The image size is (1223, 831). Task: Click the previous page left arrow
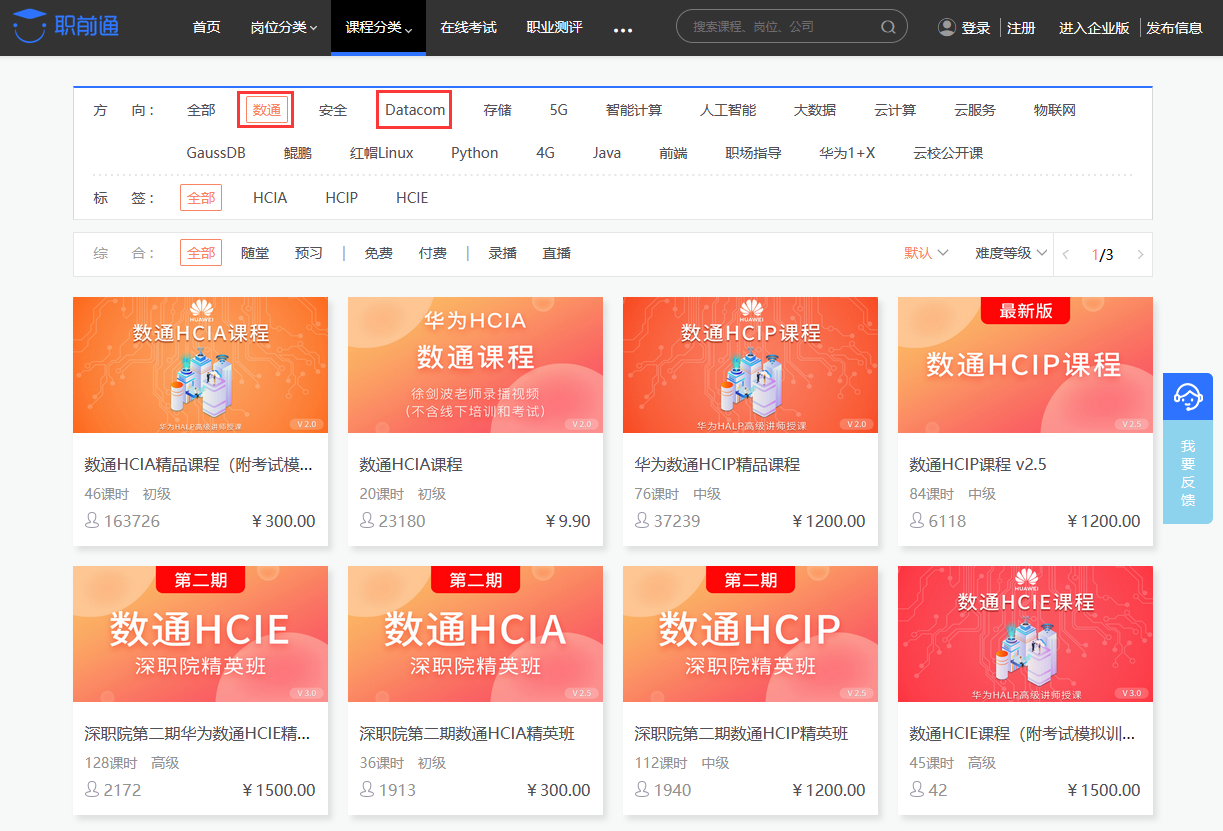point(1066,254)
